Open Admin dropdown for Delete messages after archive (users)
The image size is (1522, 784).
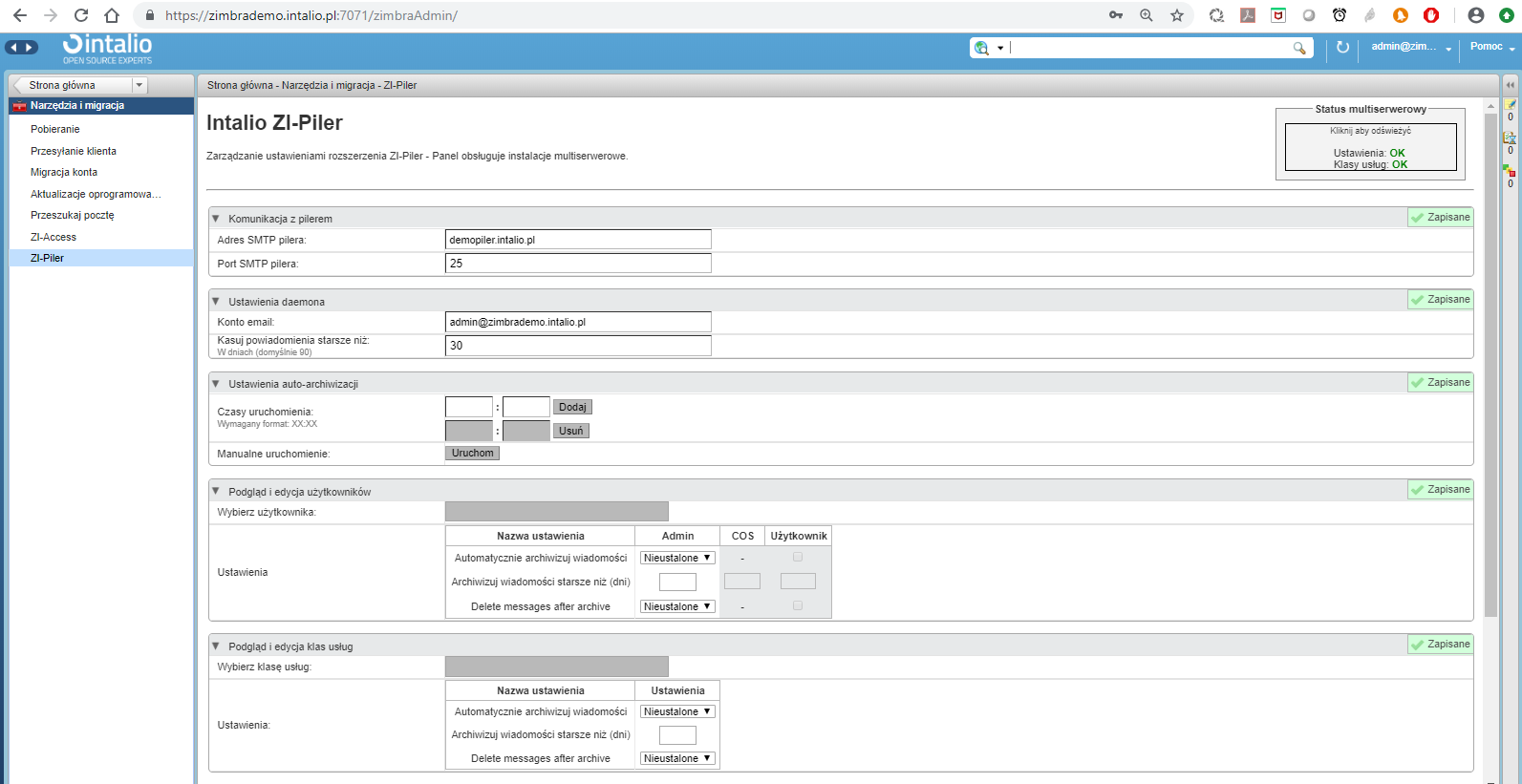pyautogui.click(x=677, y=606)
